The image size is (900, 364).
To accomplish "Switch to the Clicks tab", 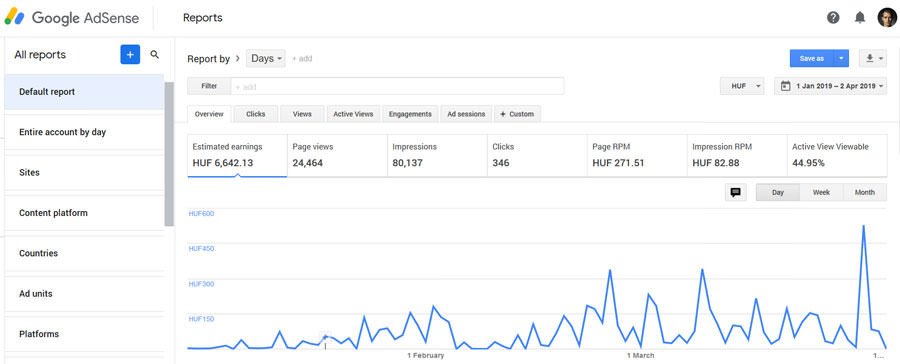I will (x=255, y=114).
